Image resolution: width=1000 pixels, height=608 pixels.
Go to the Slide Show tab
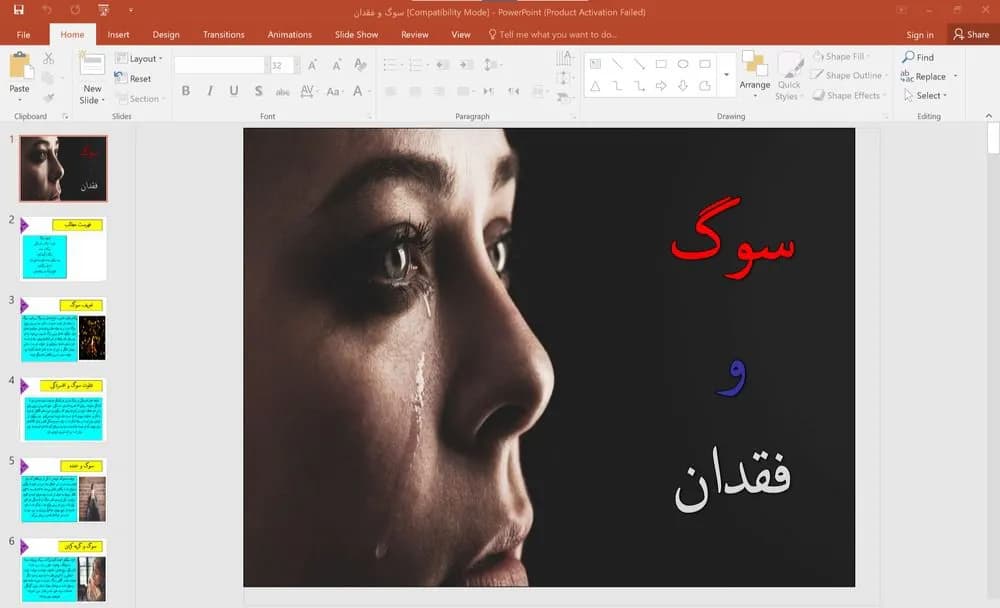tap(357, 34)
